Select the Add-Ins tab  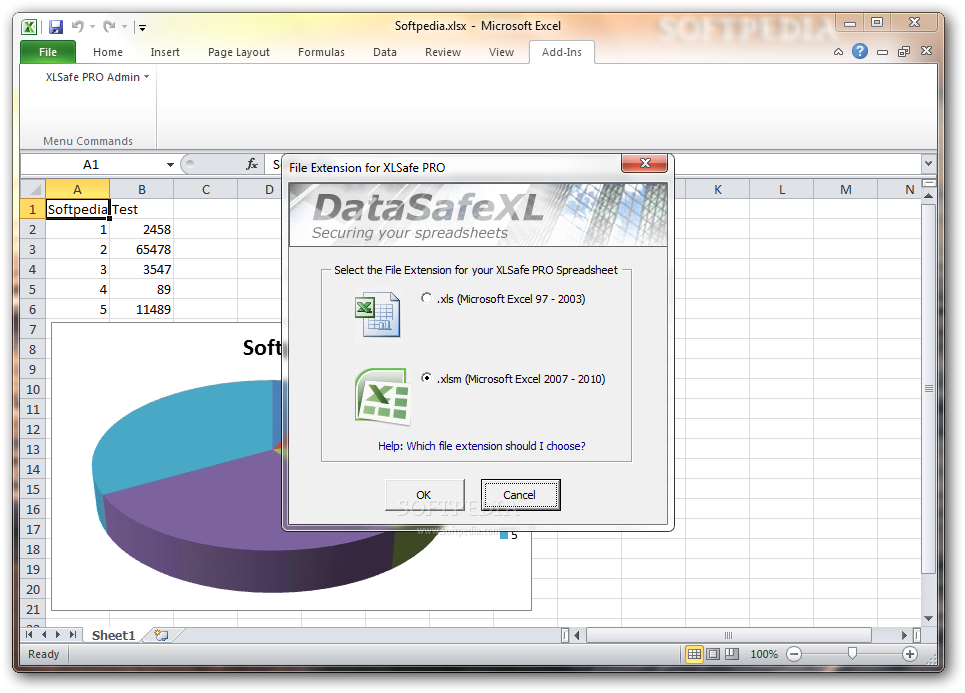[x=561, y=52]
